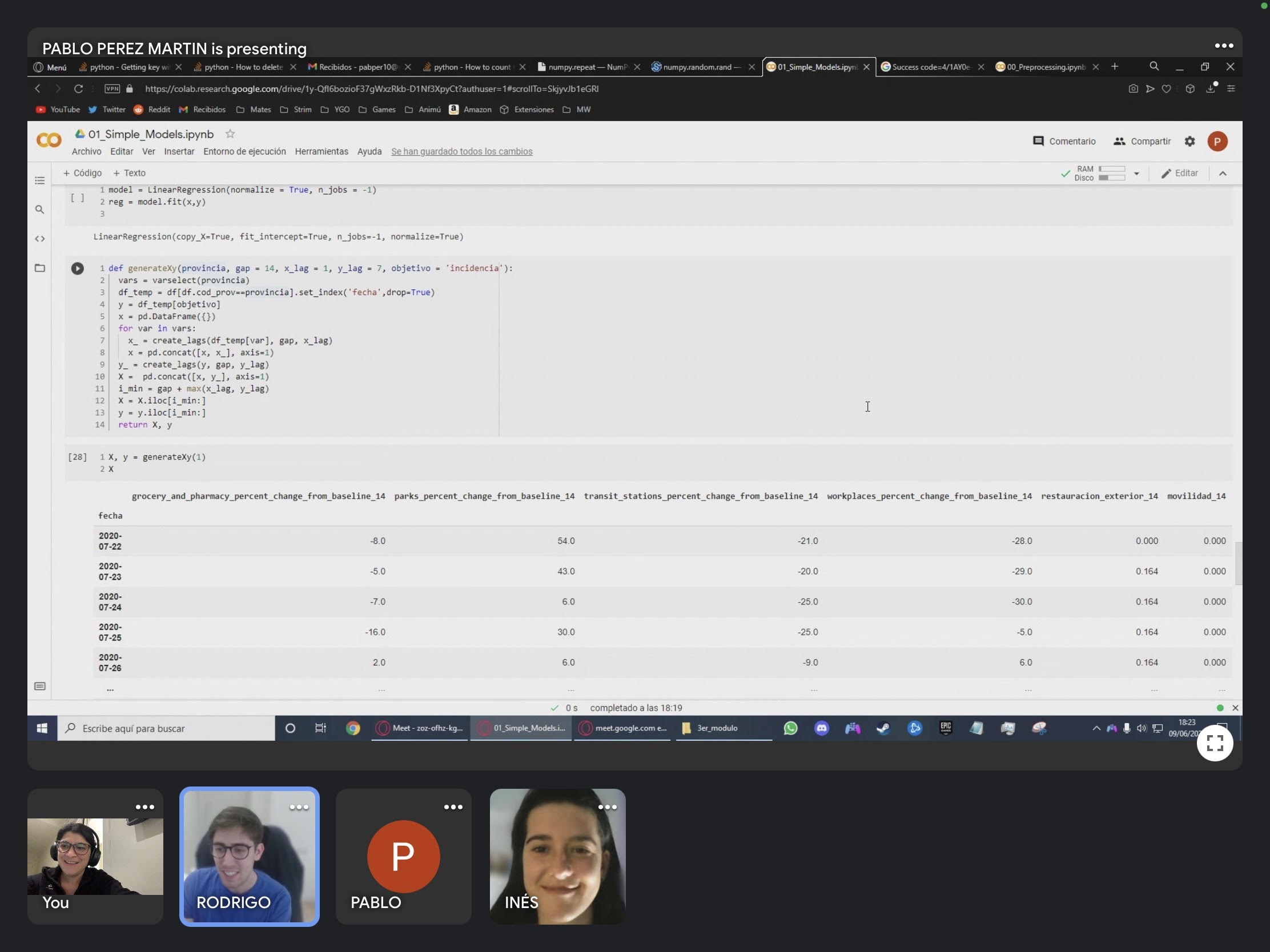The width and height of the screenshot is (1270, 952).
Task: Click the Comentario button
Action: pos(1064,141)
